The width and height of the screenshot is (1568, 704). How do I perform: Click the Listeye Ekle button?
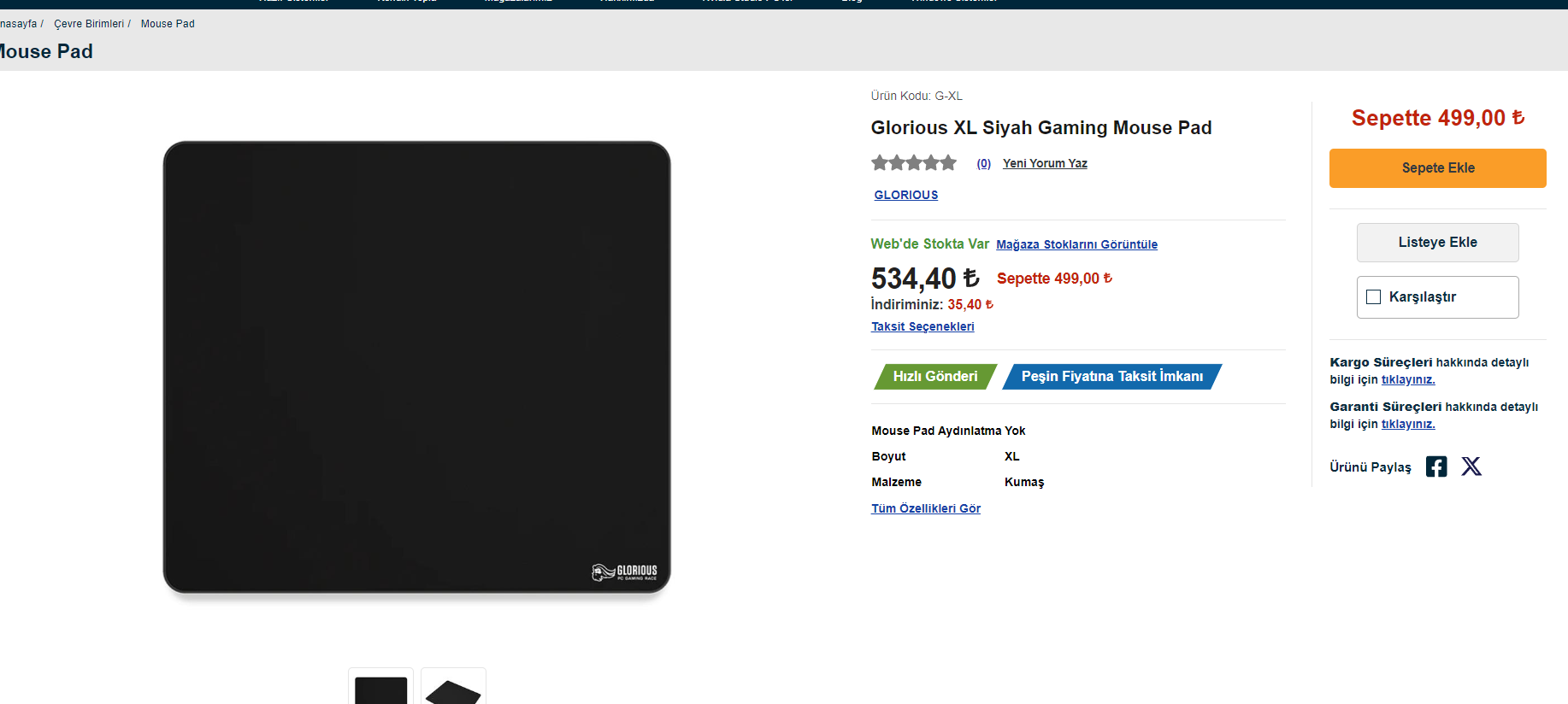pos(1438,243)
